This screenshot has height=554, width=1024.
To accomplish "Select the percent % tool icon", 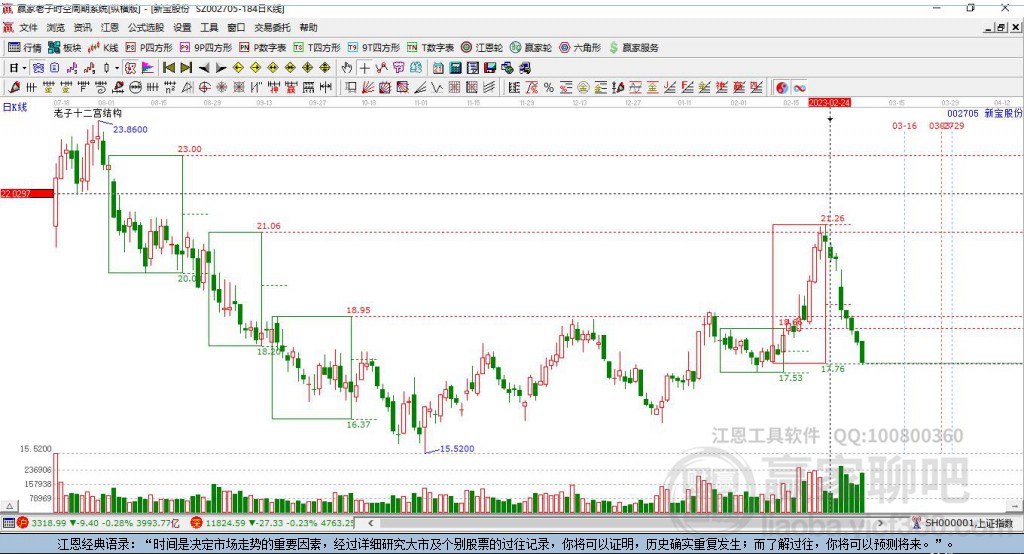I will (549, 88).
